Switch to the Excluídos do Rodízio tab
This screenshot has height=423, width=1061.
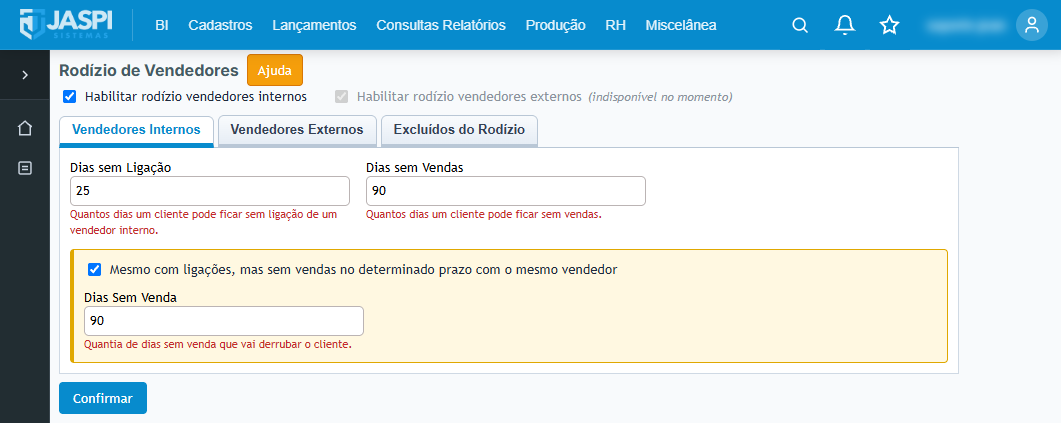tap(459, 130)
